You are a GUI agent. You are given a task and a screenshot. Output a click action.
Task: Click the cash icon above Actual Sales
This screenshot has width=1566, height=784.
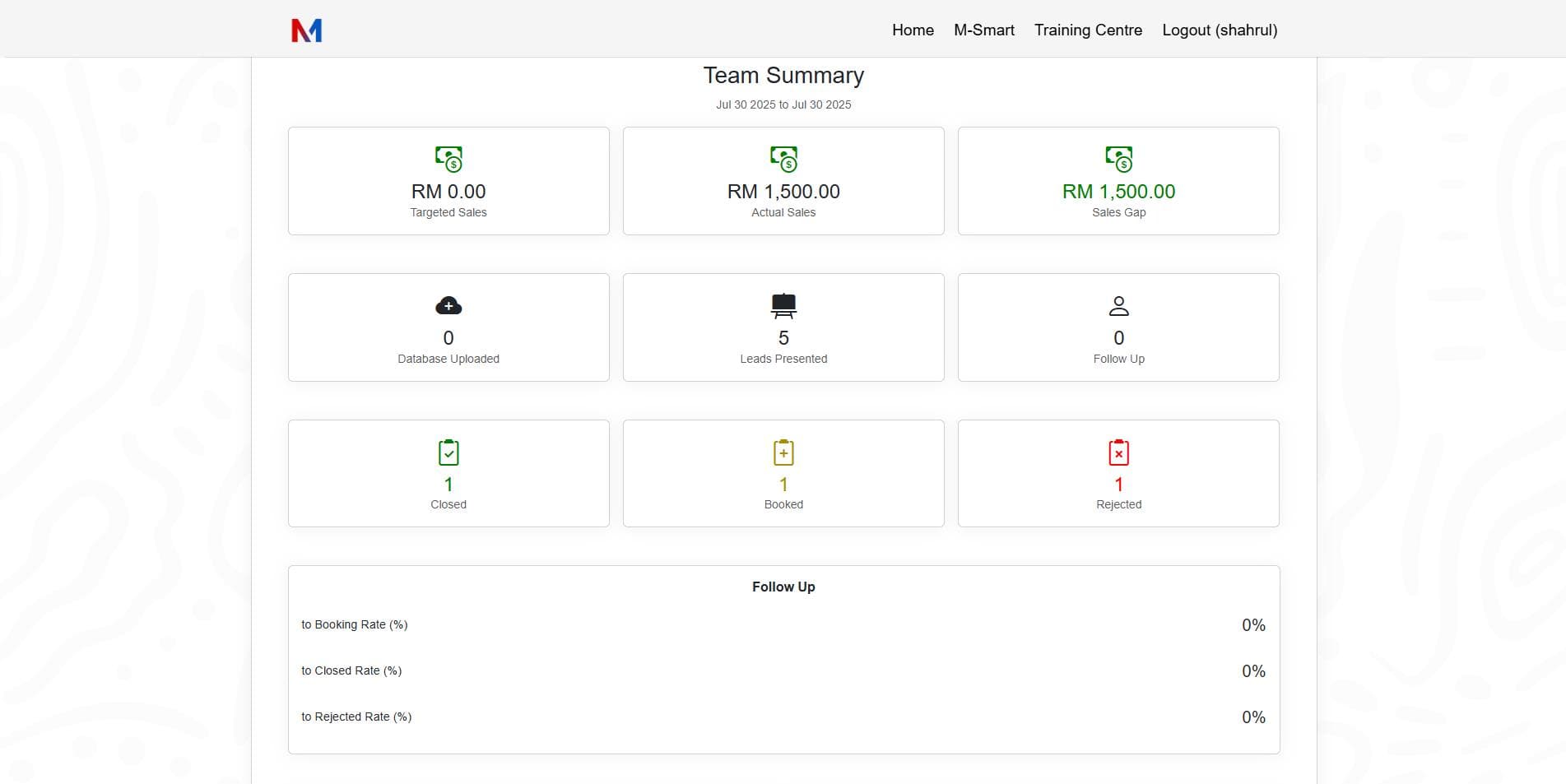coord(783,159)
